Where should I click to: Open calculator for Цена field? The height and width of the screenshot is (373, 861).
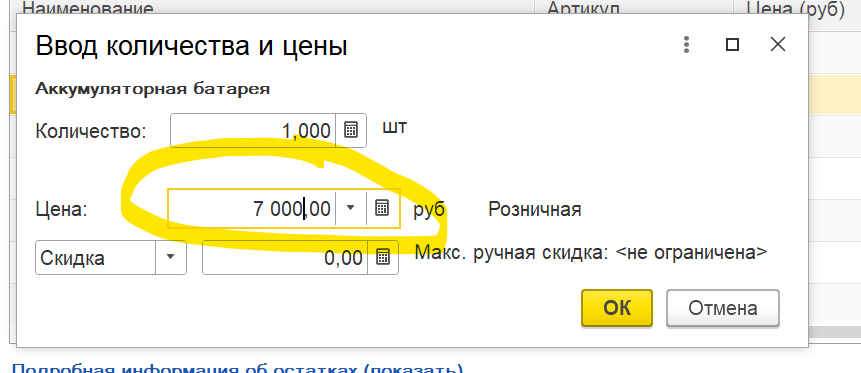pos(382,208)
